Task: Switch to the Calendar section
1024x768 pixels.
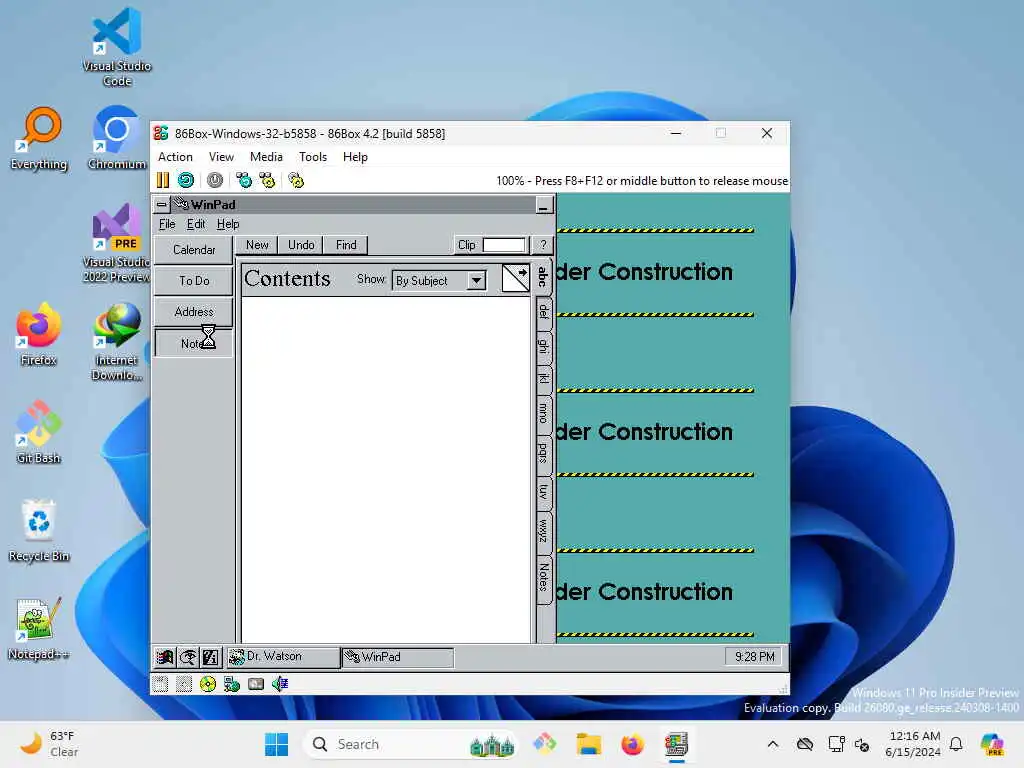Action: click(194, 249)
